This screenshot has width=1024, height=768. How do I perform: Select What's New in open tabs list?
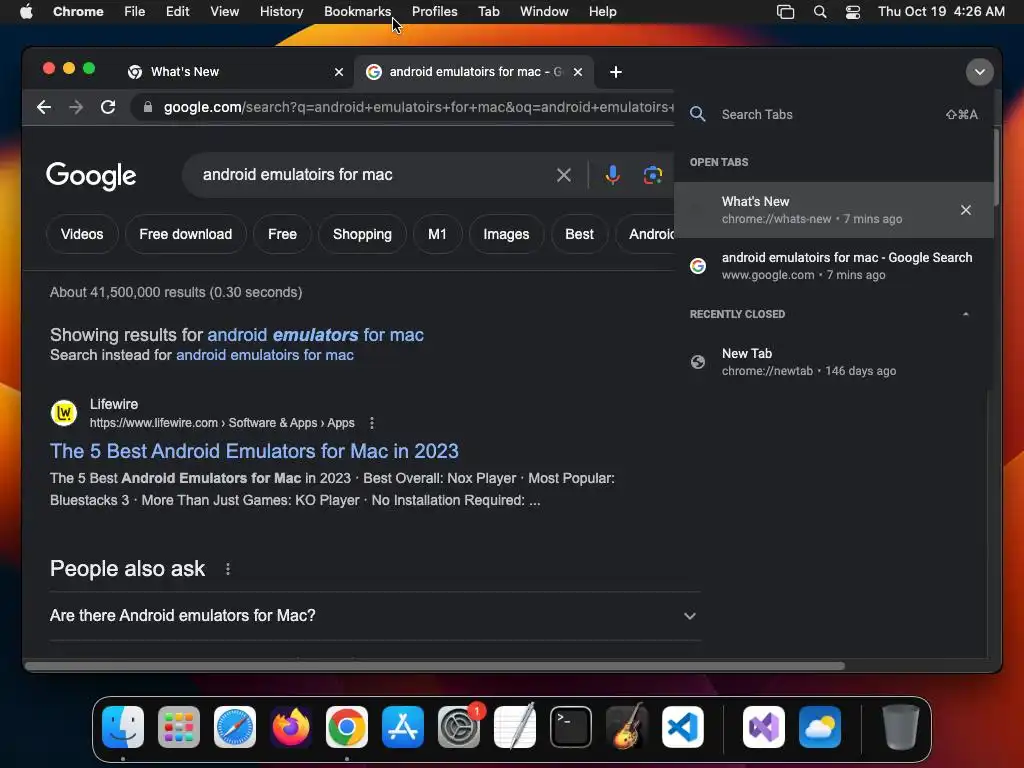pos(834,210)
